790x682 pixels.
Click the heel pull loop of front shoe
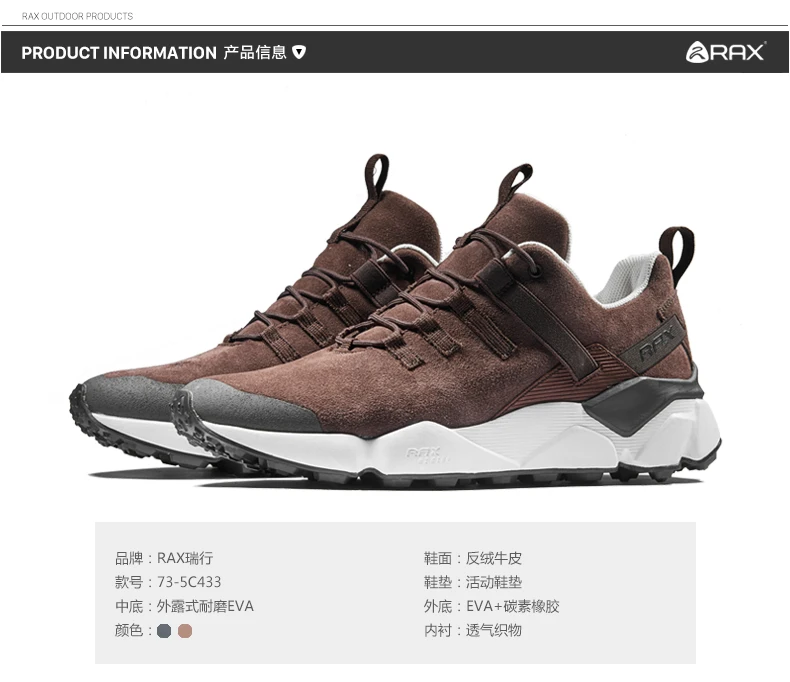pyautogui.click(x=678, y=254)
